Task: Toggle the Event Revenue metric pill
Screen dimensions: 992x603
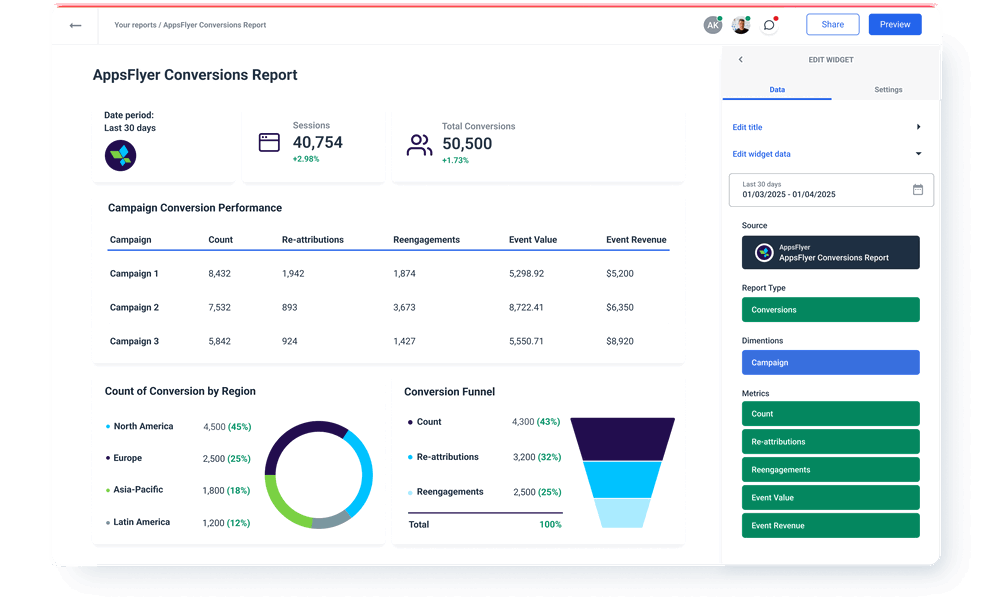Action: click(830, 525)
